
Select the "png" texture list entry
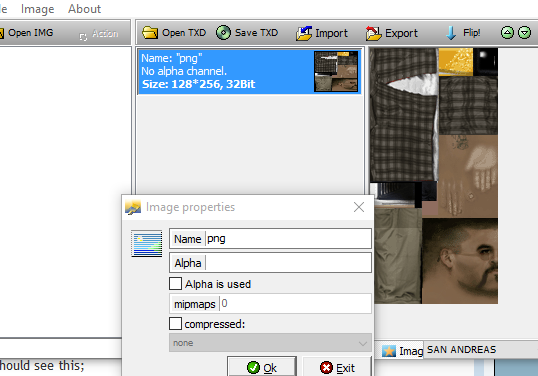click(249, 71)
